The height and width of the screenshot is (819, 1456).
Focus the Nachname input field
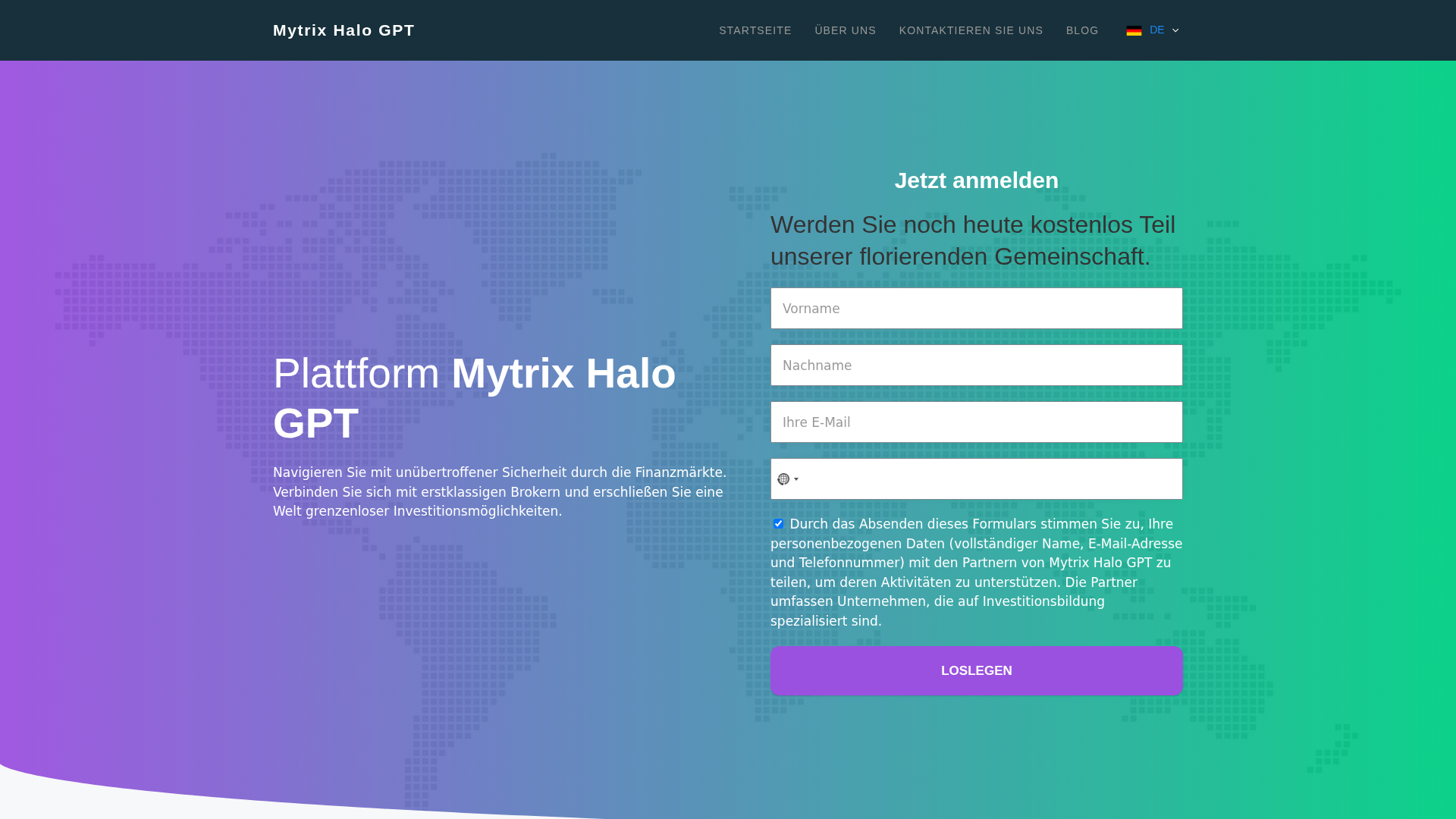pos(977,366)
